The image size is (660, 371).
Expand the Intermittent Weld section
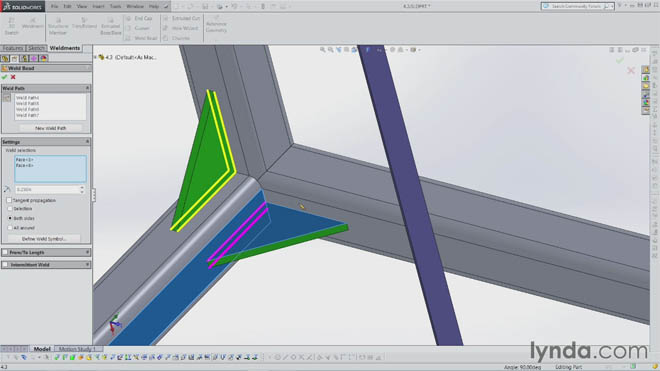88,265
